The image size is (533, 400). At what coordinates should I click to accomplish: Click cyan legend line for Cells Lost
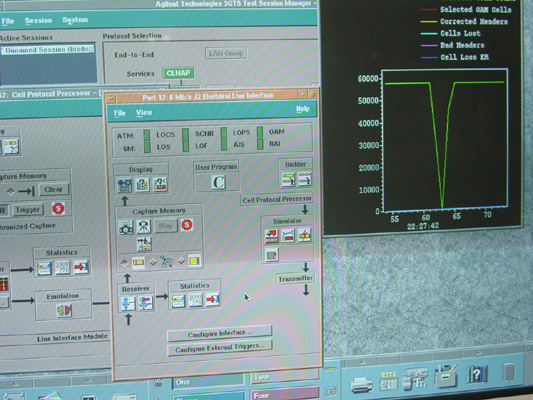pos(429,33)
